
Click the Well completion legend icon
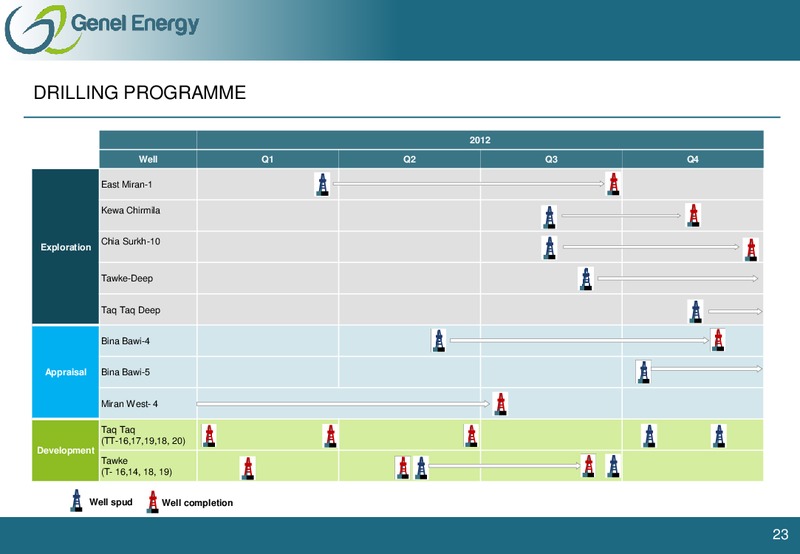[x=152, y=502]
